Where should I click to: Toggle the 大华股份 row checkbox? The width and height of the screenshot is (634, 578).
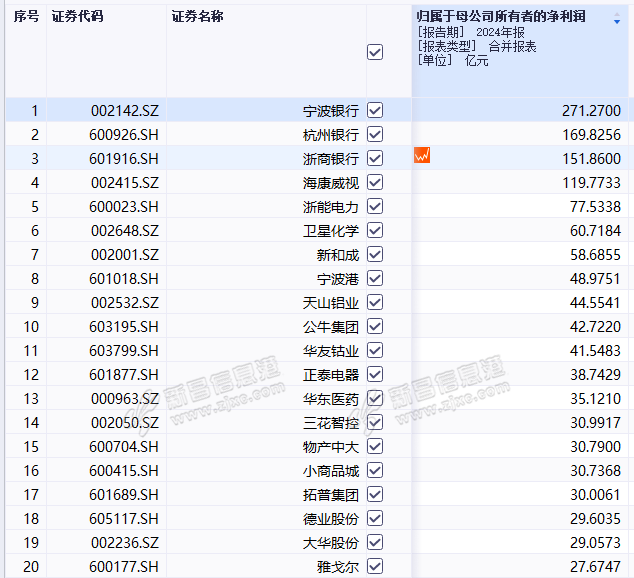375,542
